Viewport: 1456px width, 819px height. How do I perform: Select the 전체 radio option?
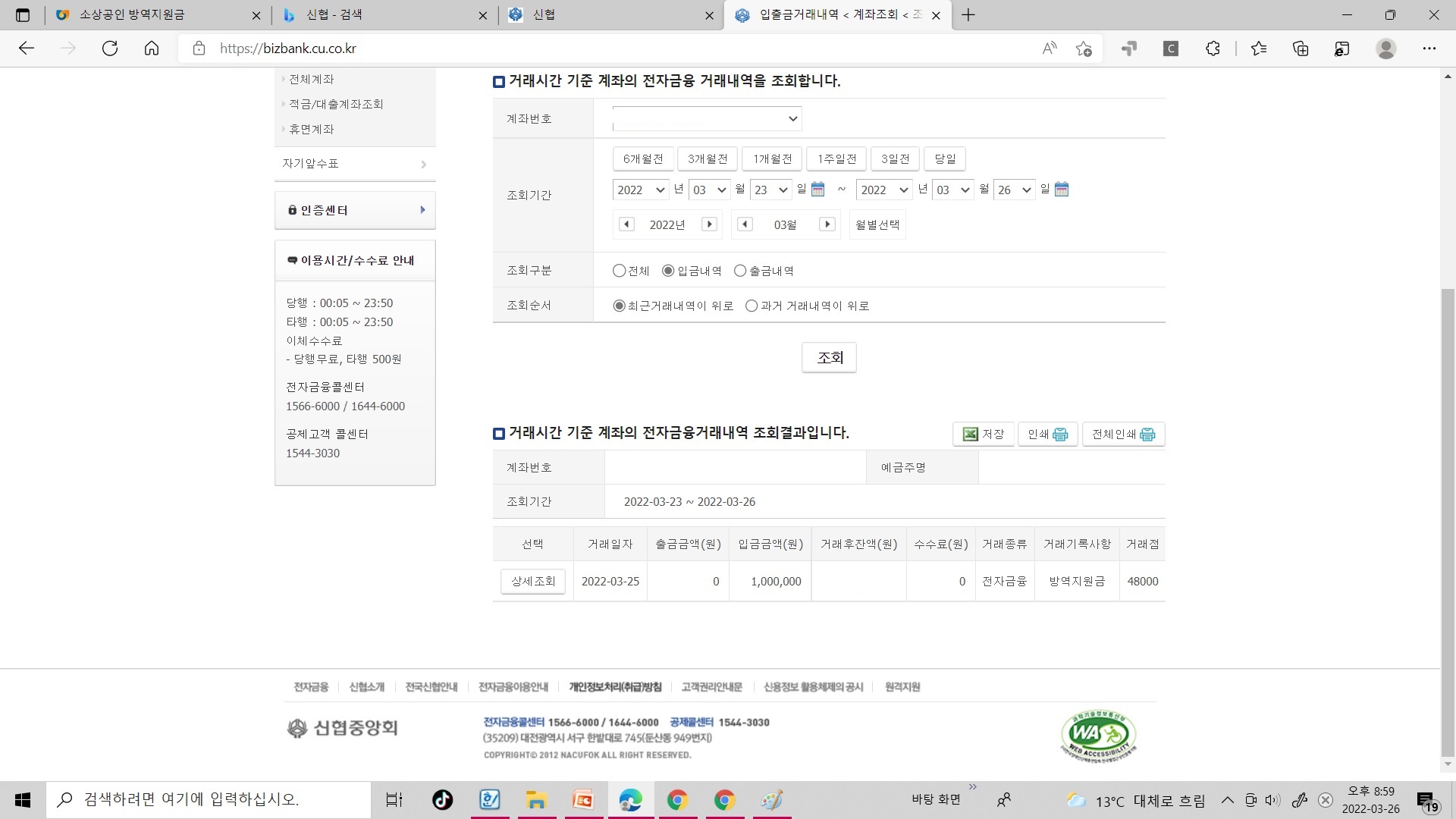[619, 270]
